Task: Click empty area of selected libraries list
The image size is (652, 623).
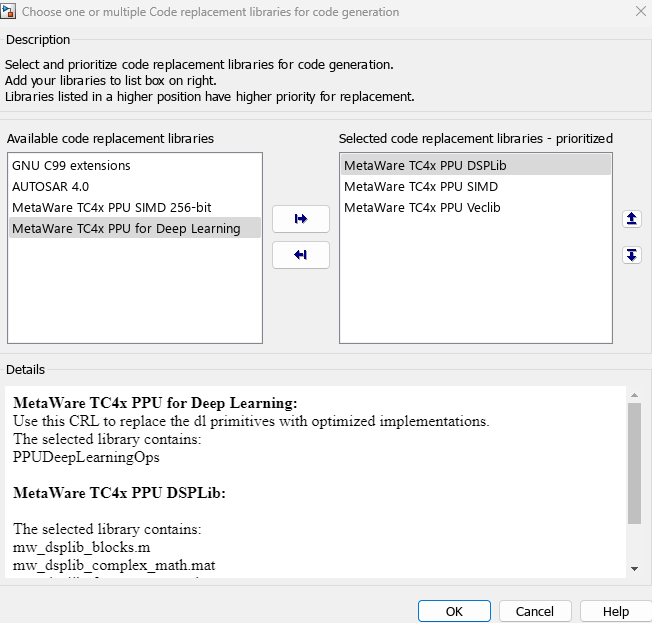Action: pyautogui.click(x=475, y=290)
